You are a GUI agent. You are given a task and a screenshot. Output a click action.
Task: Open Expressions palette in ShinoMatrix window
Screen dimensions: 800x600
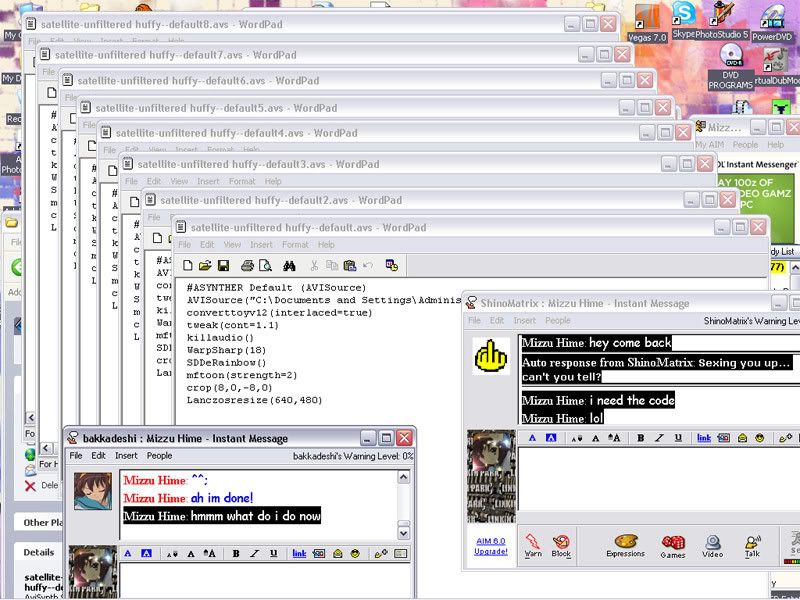tap(626, 546)
